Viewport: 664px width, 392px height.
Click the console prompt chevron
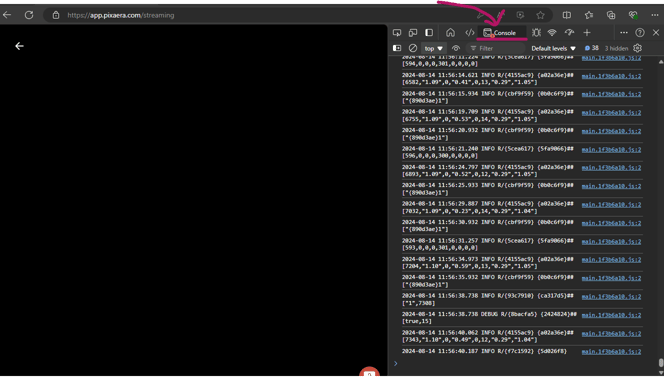tap(396, 363)
